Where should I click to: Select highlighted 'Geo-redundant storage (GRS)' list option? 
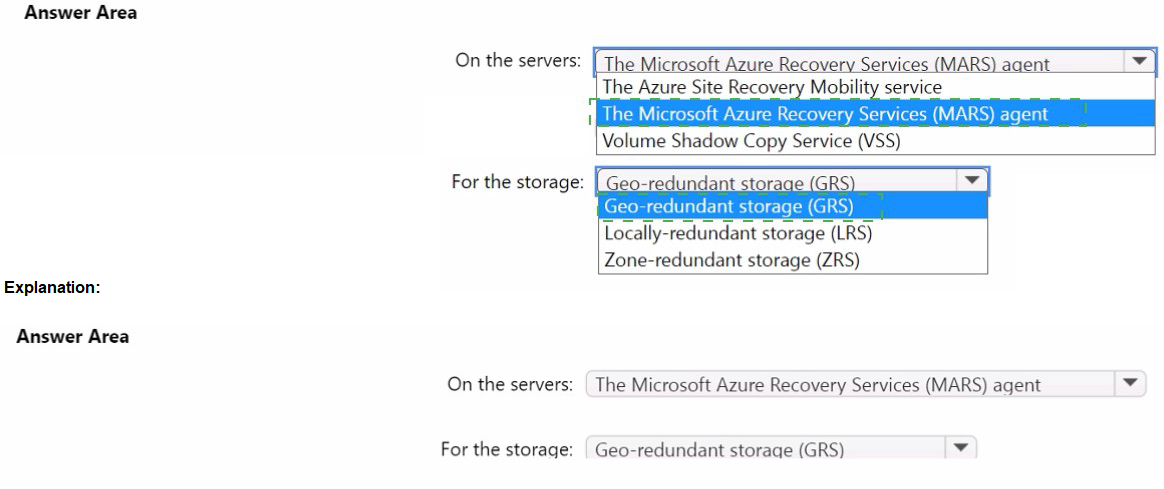(729, 207)
